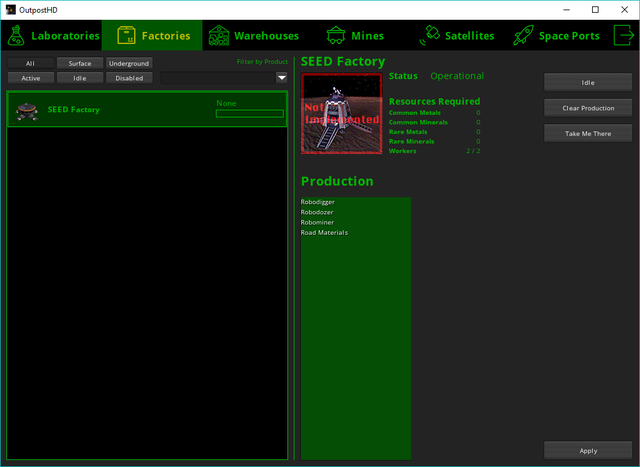Toggle the Underground filter

pos(129,63)
